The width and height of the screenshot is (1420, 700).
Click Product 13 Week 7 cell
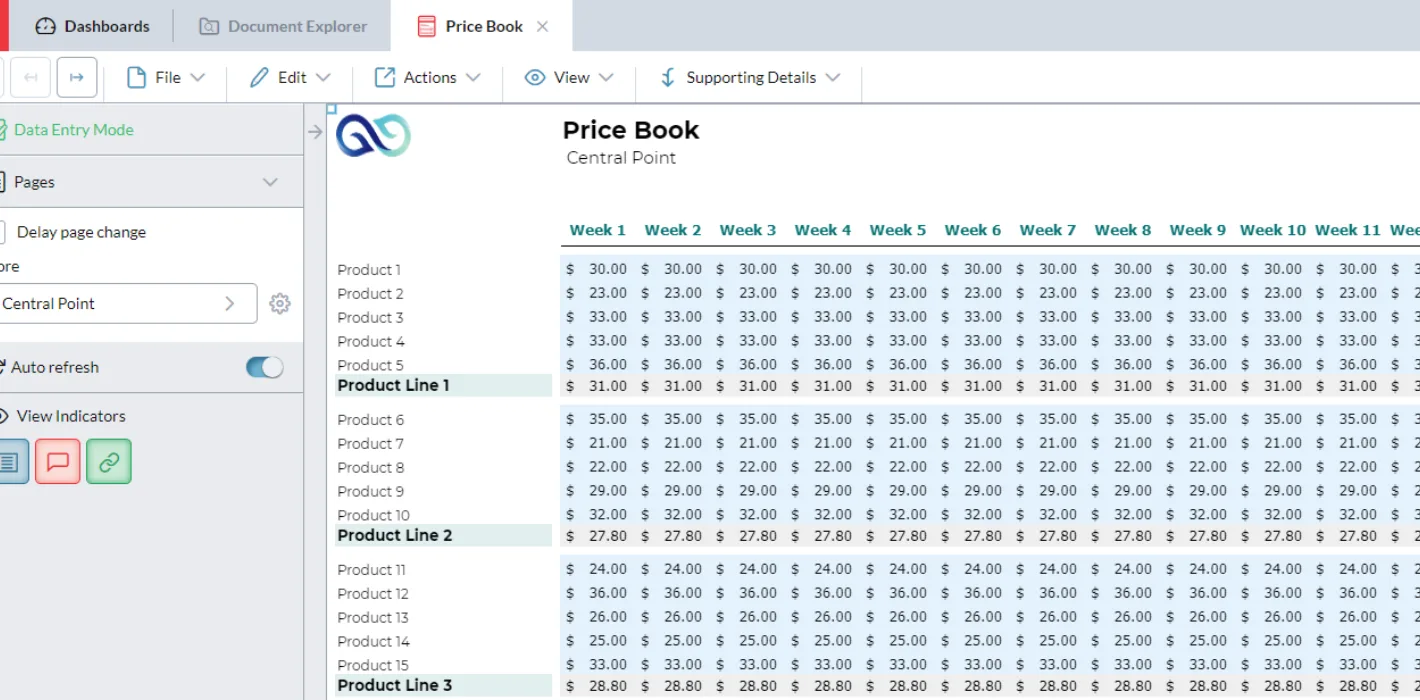click(1047, 617)
